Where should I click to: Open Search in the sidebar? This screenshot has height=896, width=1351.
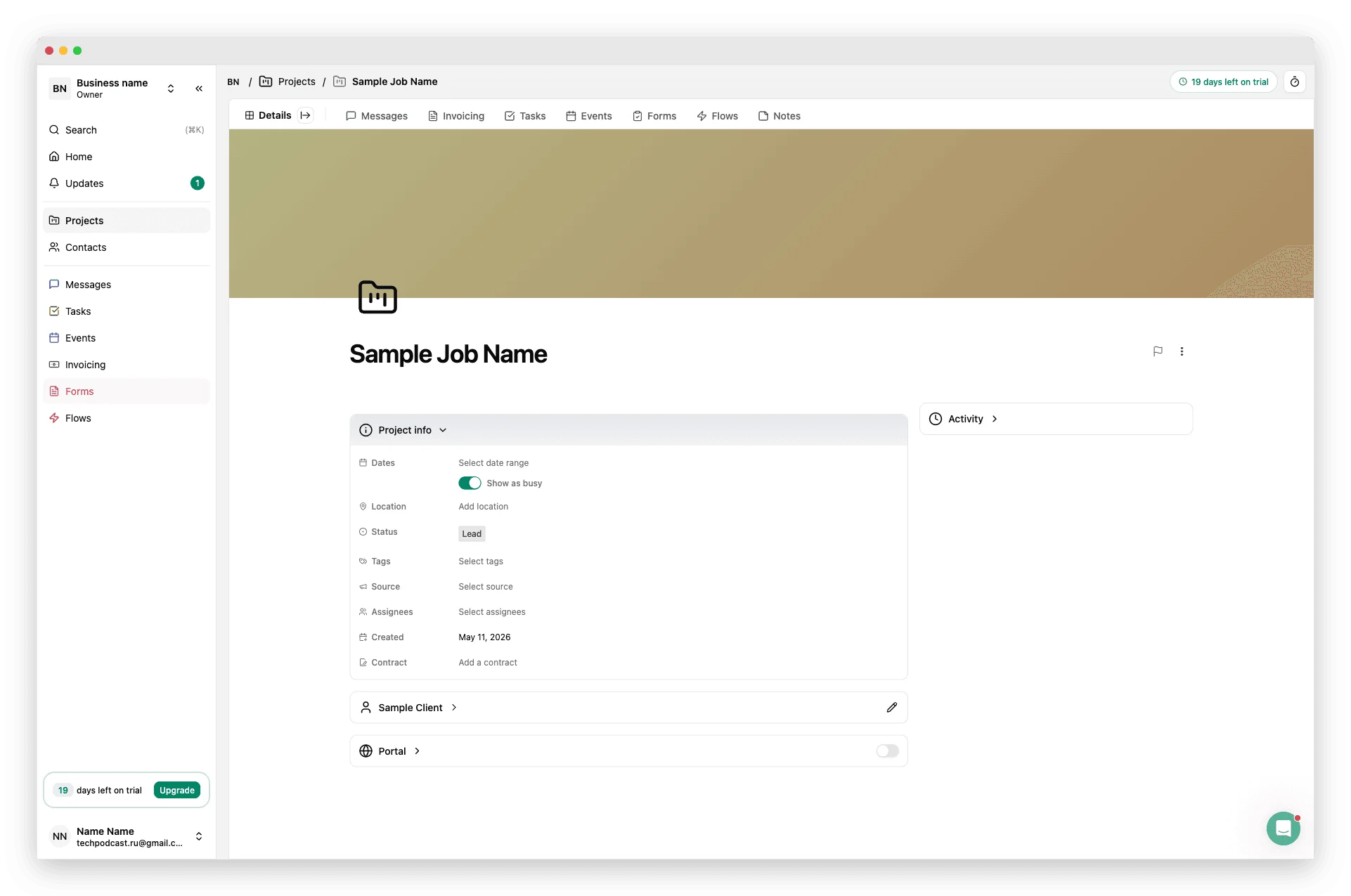coord(127,130)
